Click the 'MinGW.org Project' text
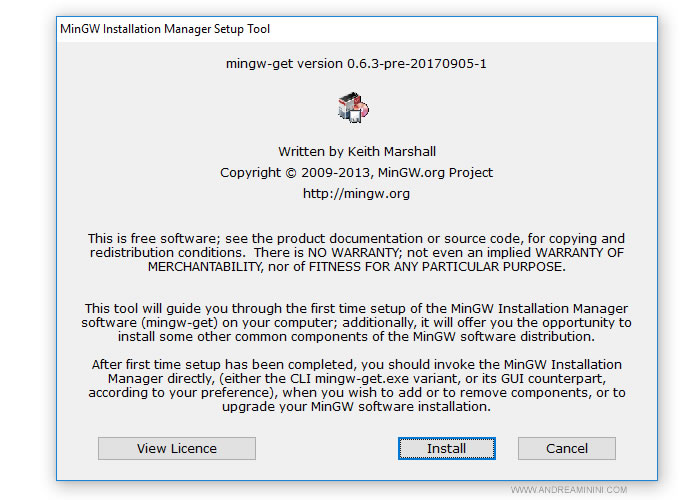The image size is (700, 500). 434,172
